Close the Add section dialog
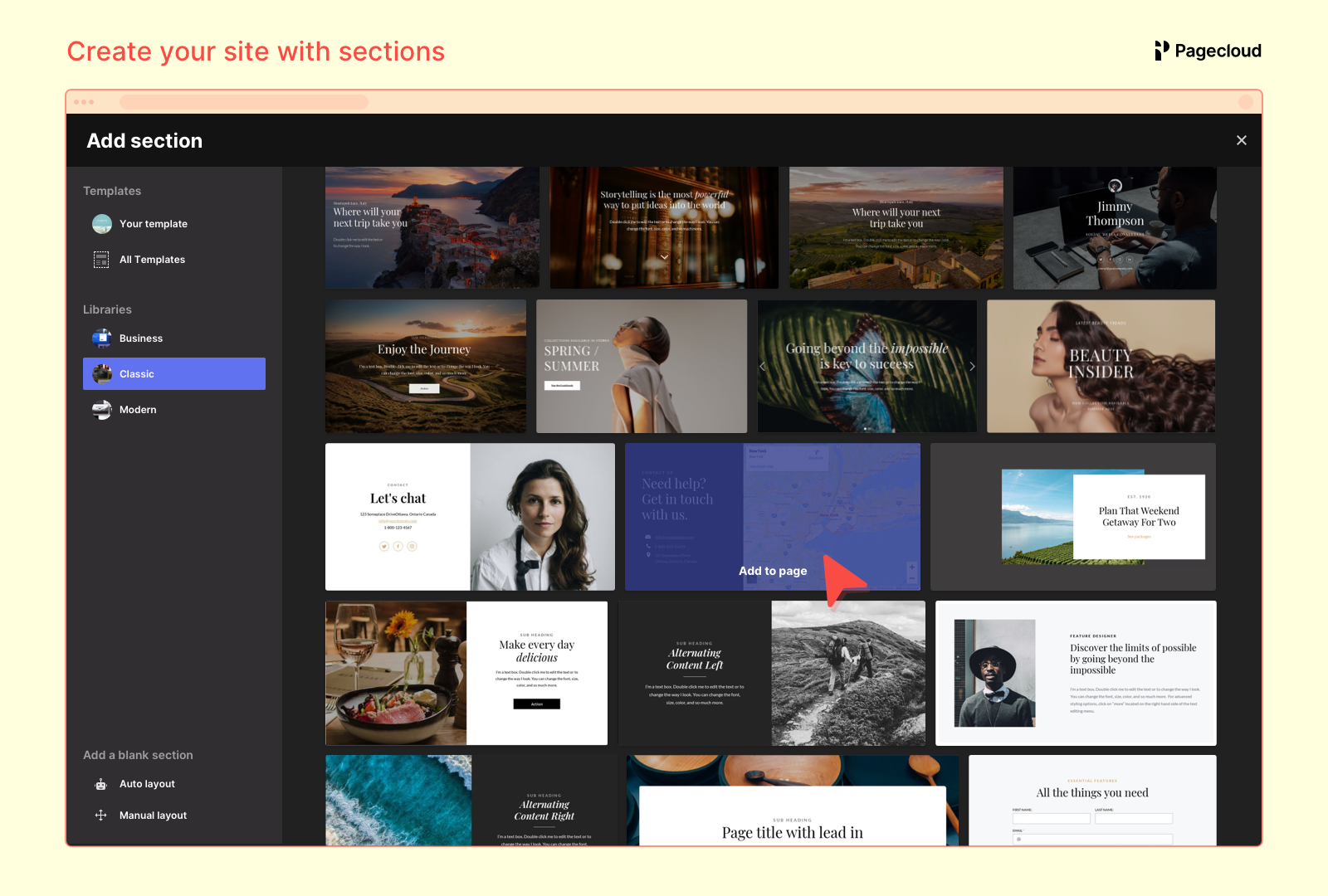The height and width of the screenshot is (896, 1328). [x=1241, y=140]
